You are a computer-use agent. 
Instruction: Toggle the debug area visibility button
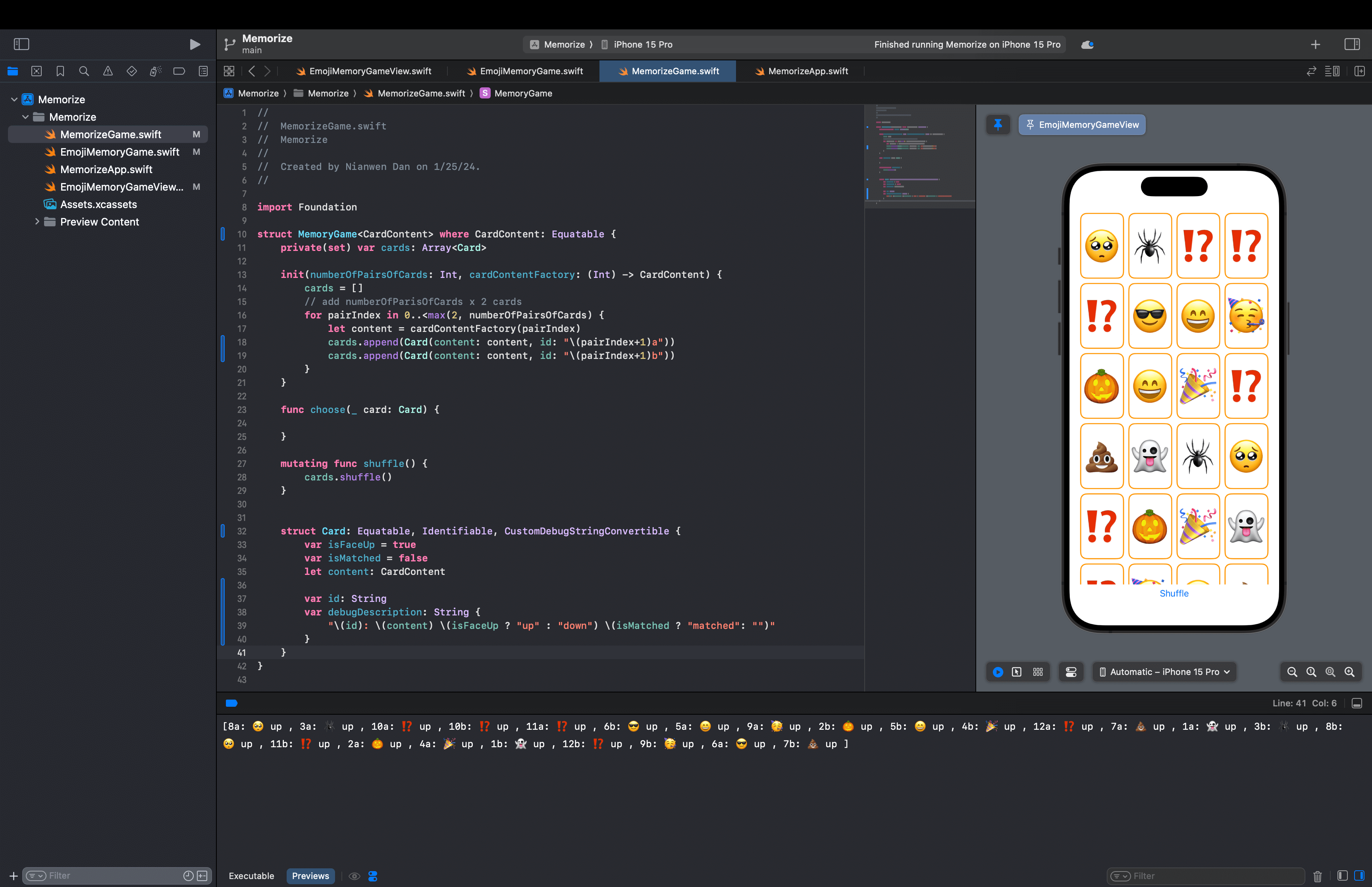(1357, 703)
